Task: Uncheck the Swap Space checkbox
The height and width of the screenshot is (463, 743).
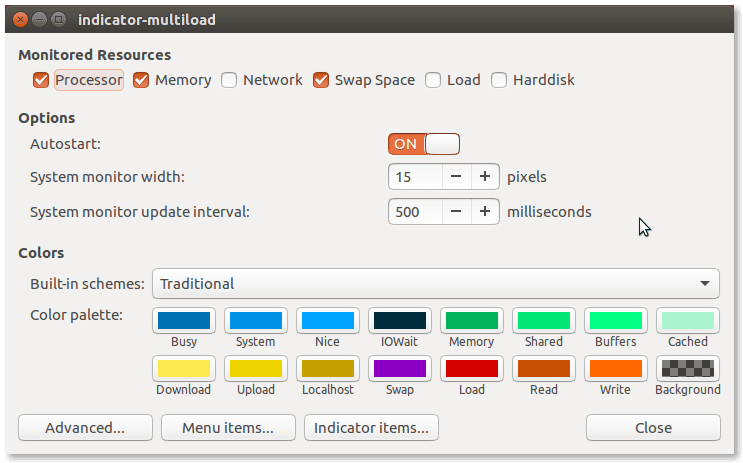Action: [321, 80]
